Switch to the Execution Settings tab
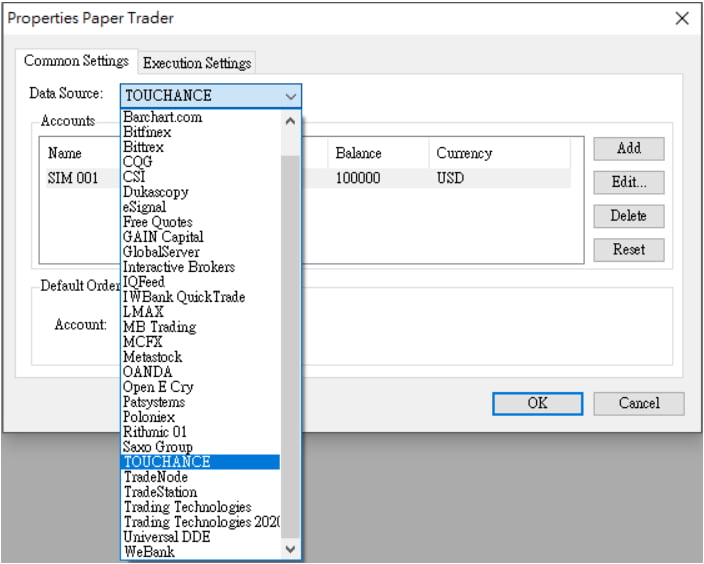 (197, 63)
